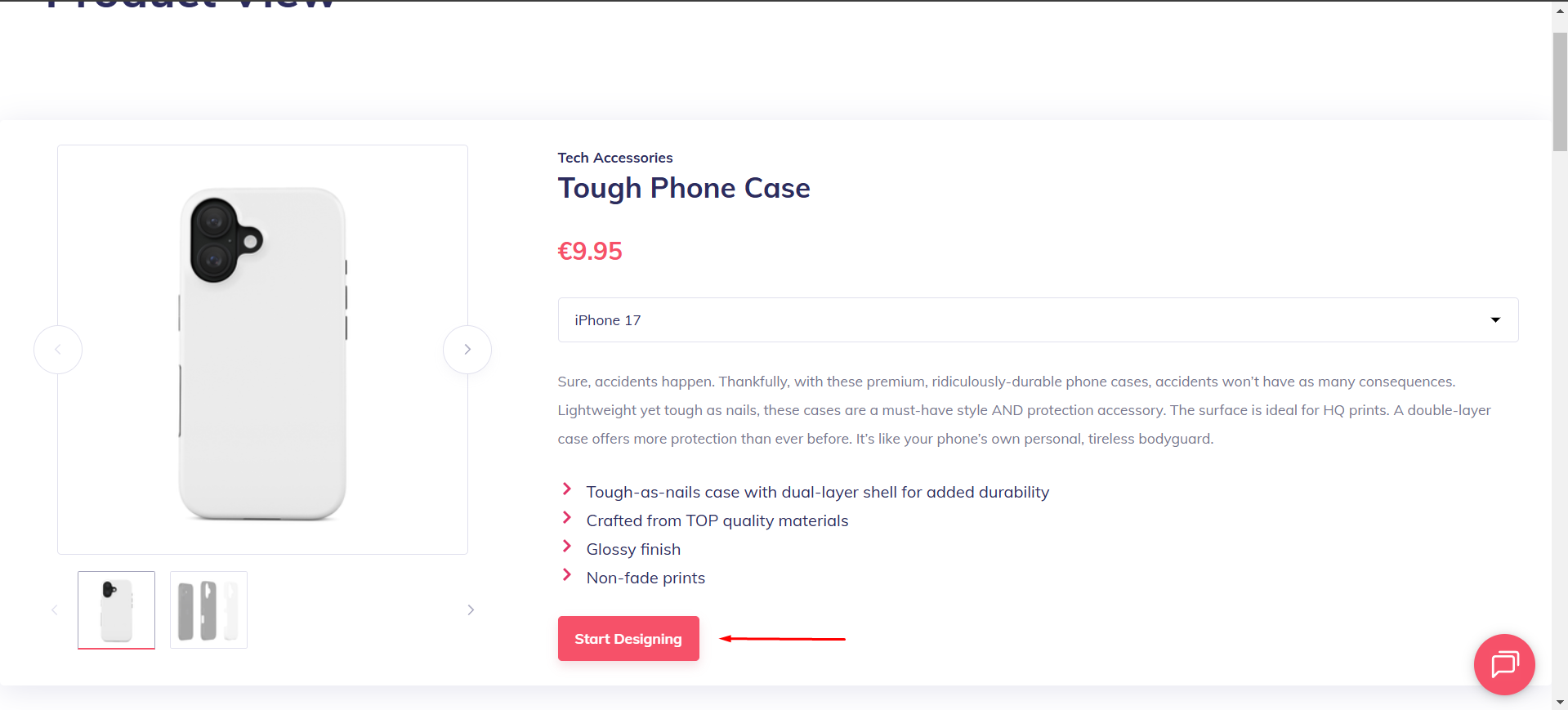Click the vertical scrollbar thumb

[x=1560, y=90]
